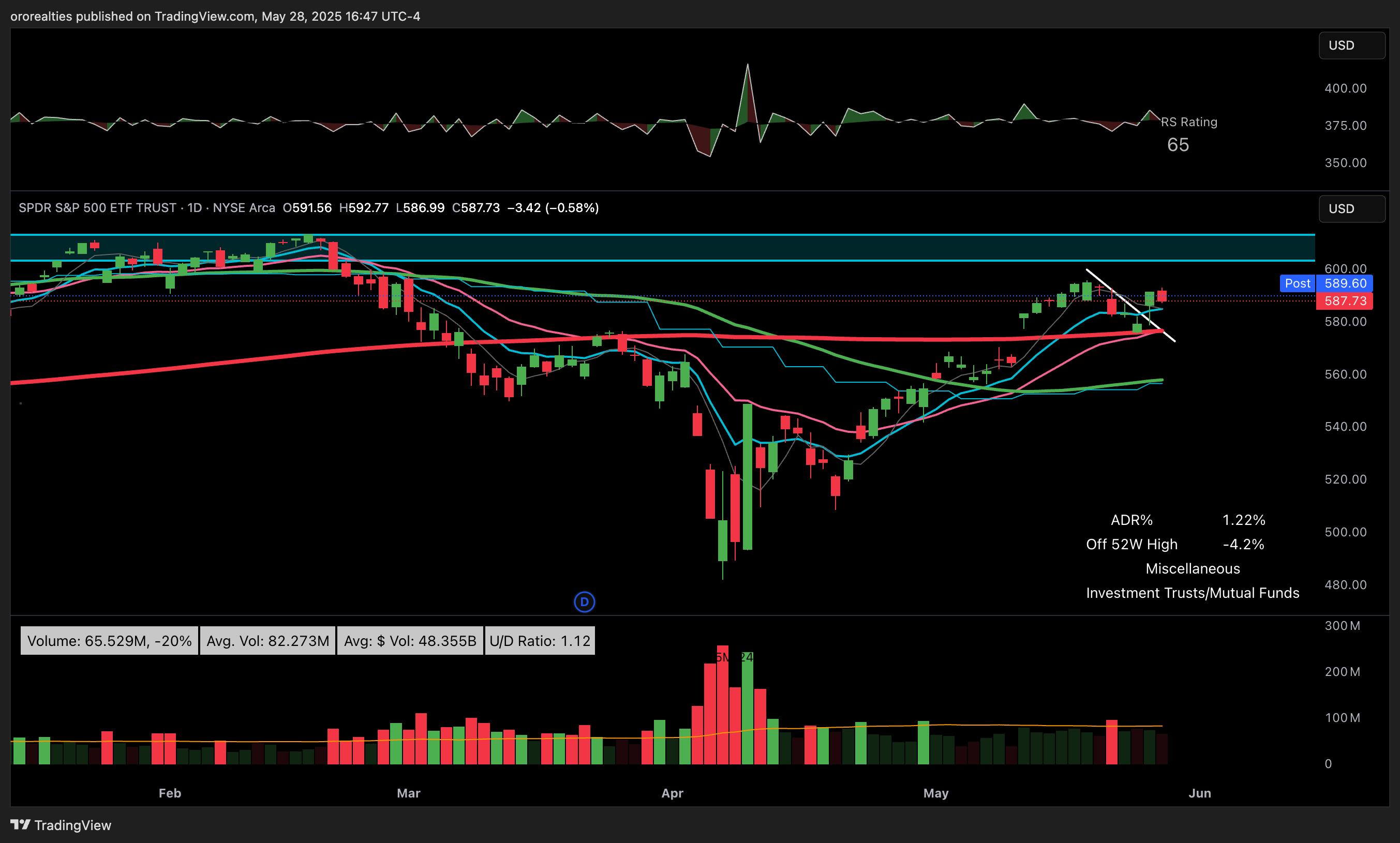Click the 300 M volume axis label
Screen dimensions: 1400x843
pyautogui.click(x=1342, y=625)
